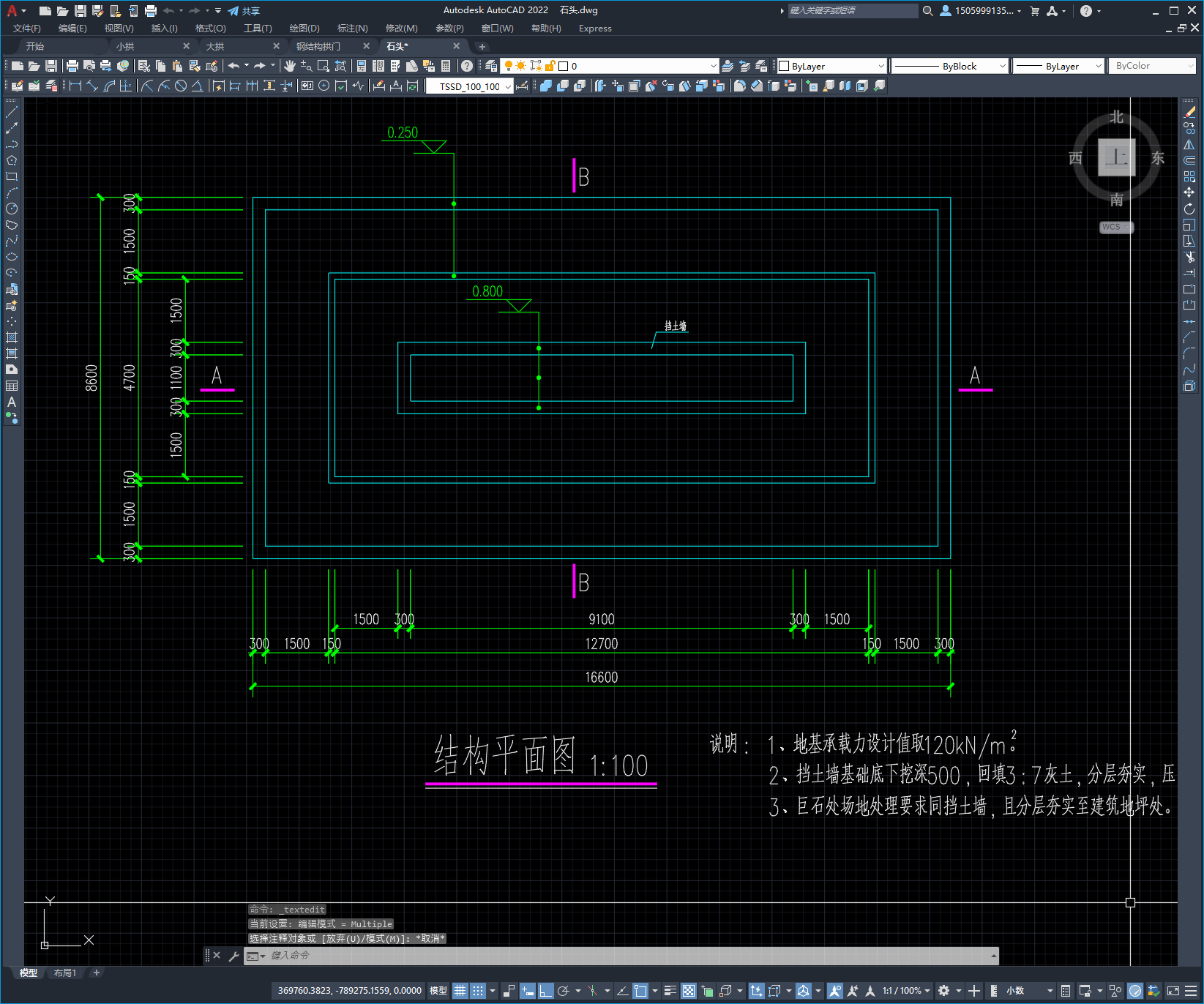
Task: Click the Move tool in modify toolbar
Action: tap(1189, 192)
